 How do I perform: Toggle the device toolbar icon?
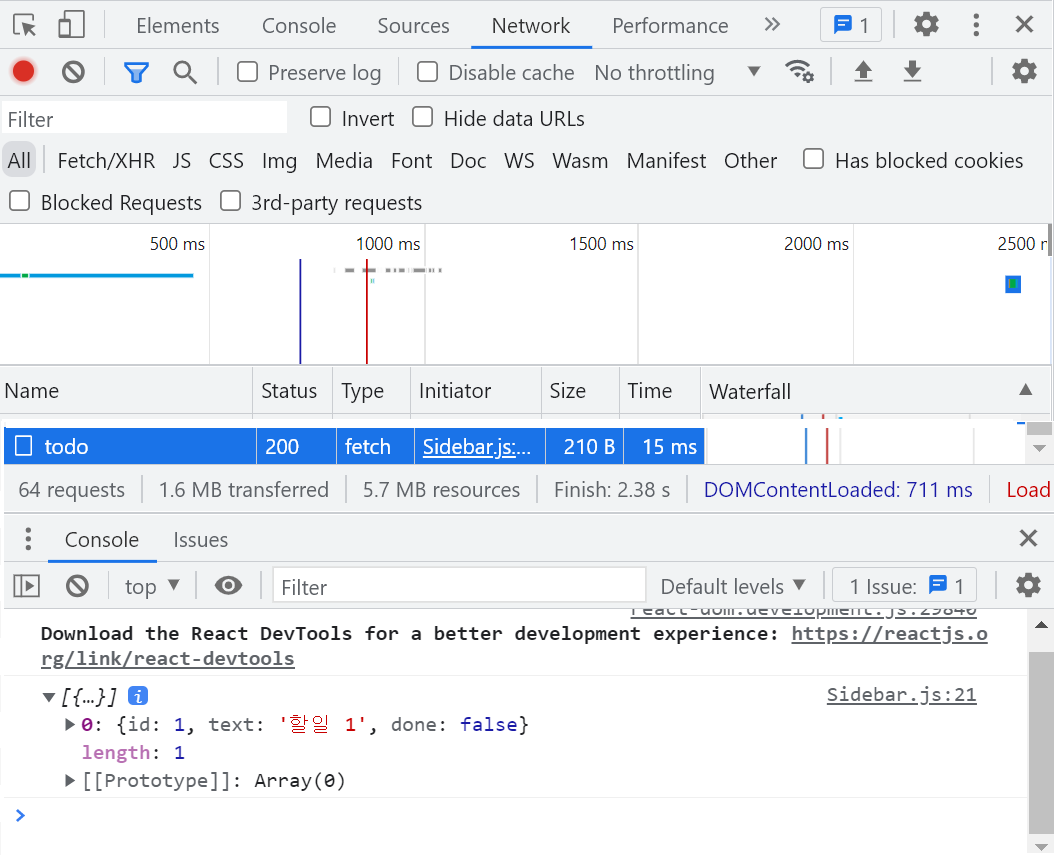coord(71,26)
